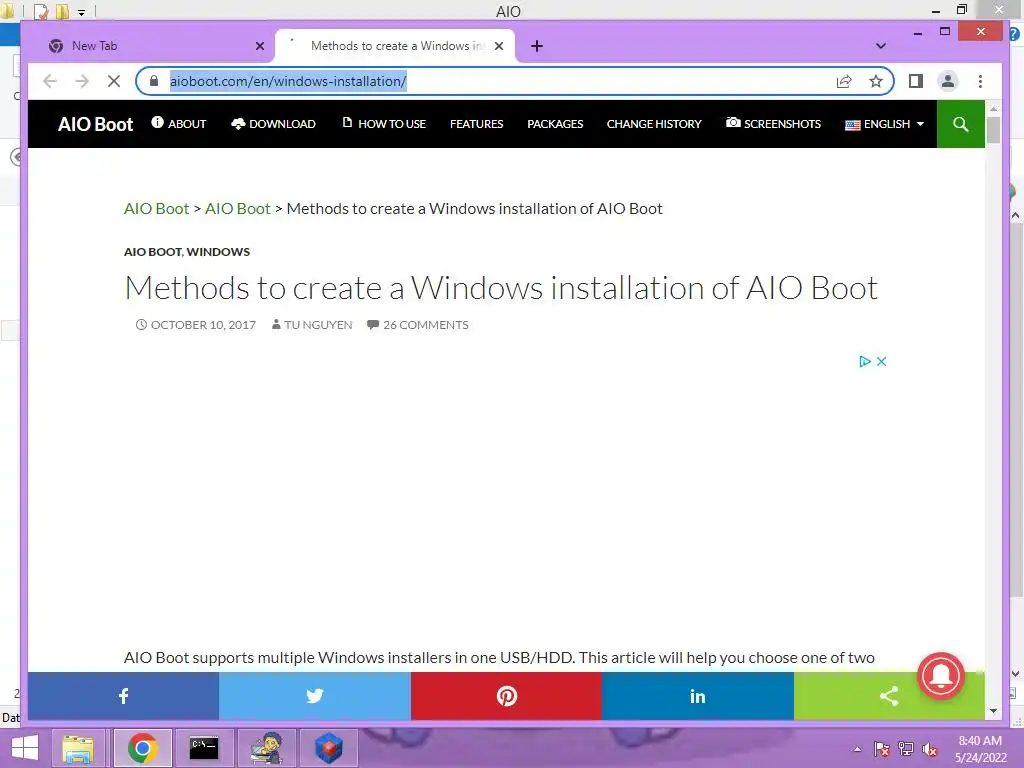1024x768 pixels.
Task: Open the Action Center flag icon
Action: 882,749
